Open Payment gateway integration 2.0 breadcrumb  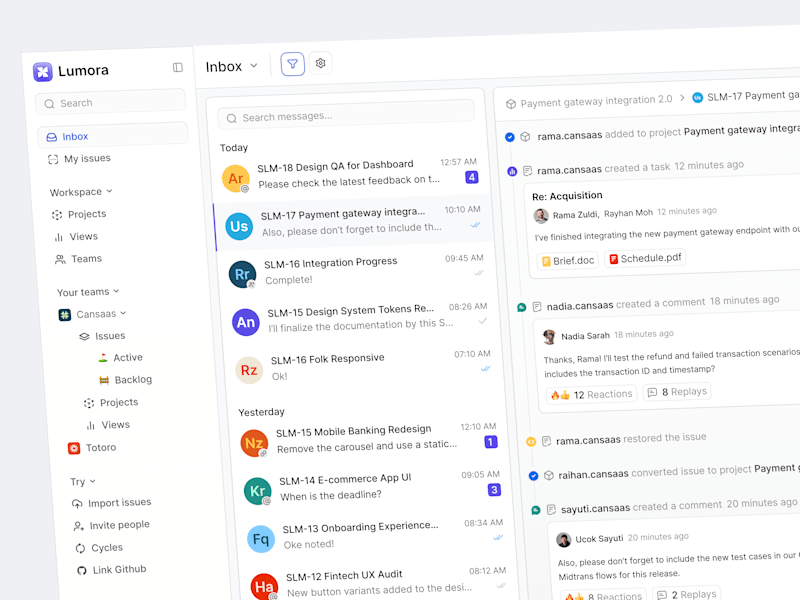tap(596, 101)
